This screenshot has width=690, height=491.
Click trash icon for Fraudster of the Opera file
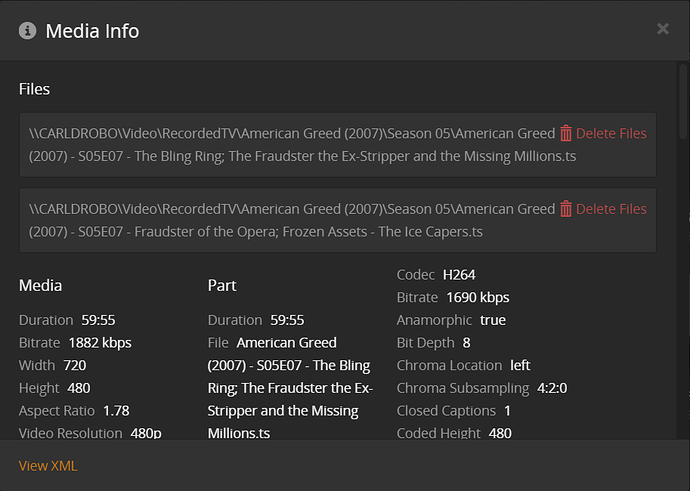566,209
